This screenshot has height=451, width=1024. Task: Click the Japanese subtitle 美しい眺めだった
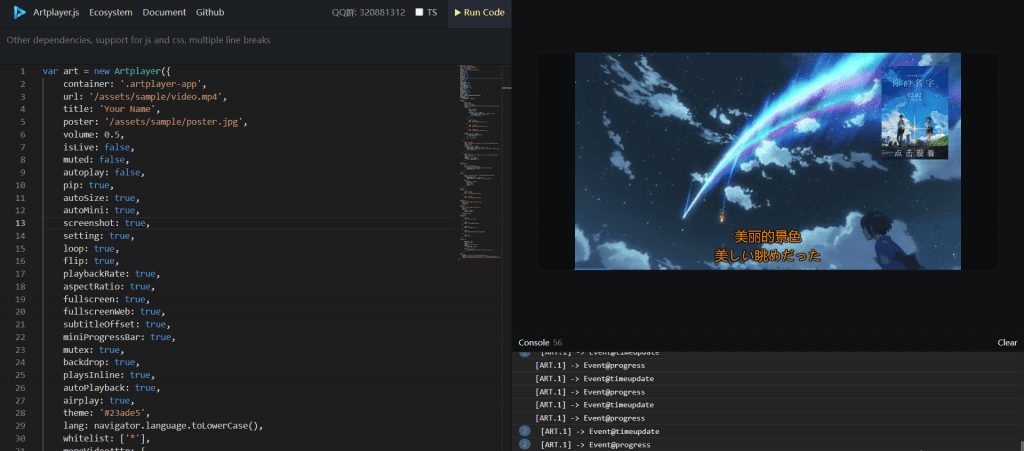pos(767,256)
